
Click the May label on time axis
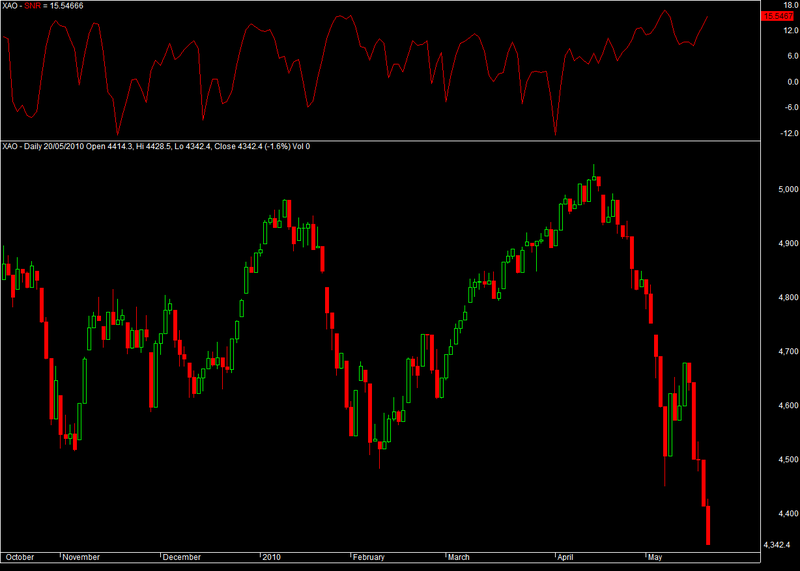point(655,557)
